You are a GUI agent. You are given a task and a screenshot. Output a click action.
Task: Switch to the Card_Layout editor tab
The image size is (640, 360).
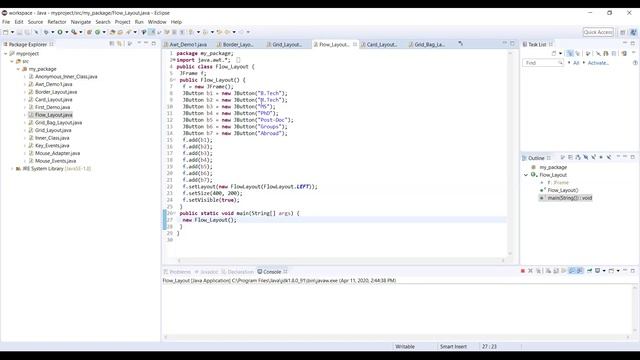tap(382, 44)
